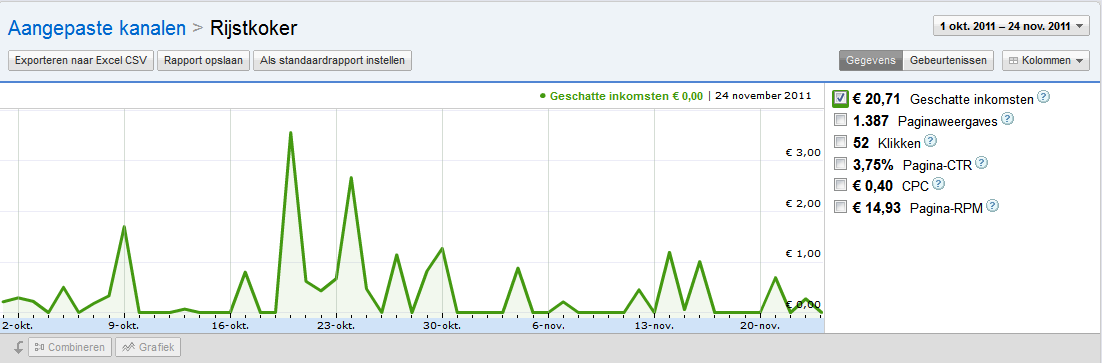Go to Aangepaste kanalen breadcrumb link
The width and height of the screenshot is (1102, 363).
coord(96,28)
